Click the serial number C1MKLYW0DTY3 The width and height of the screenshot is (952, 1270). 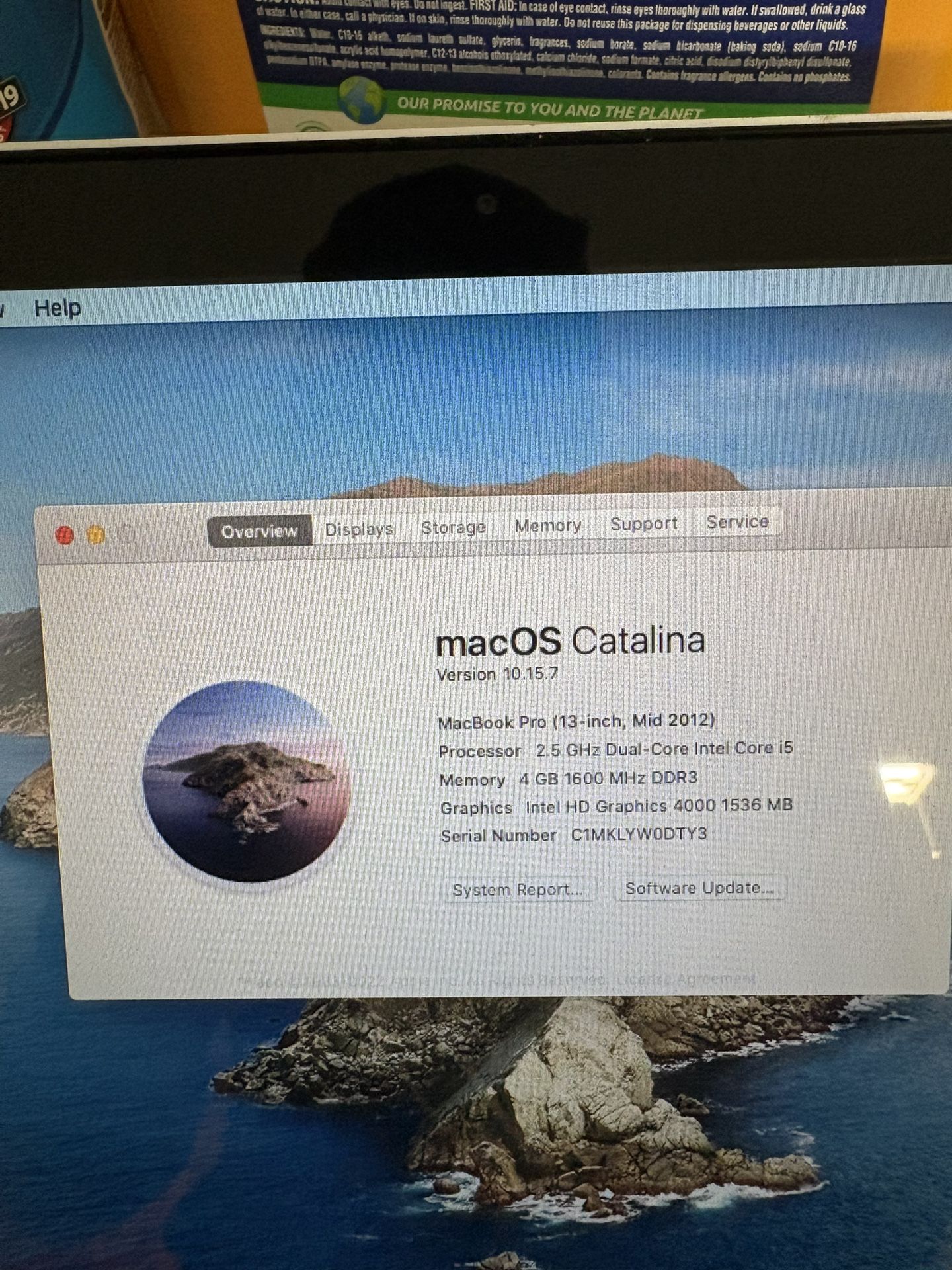tap(639, 834)
